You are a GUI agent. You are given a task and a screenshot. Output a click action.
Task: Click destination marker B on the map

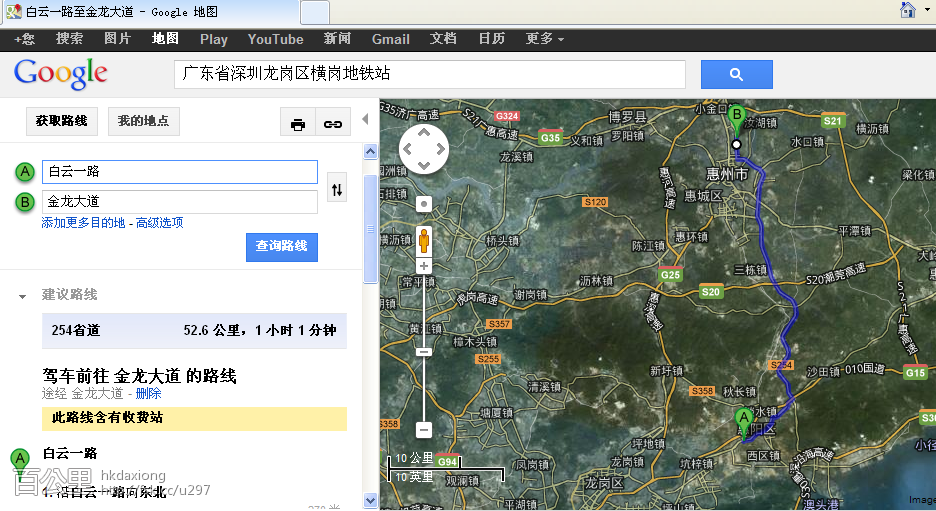[737, 118]
